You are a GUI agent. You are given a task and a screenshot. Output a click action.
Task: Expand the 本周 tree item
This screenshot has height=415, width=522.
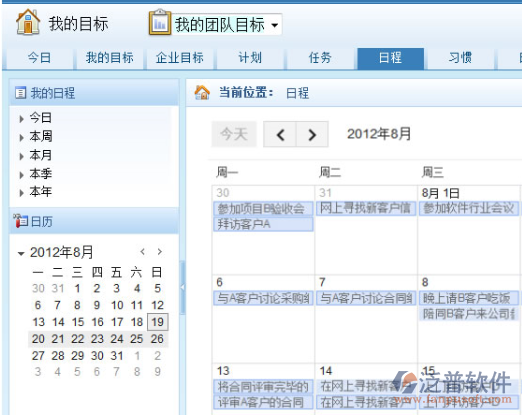tap(21, 137)
